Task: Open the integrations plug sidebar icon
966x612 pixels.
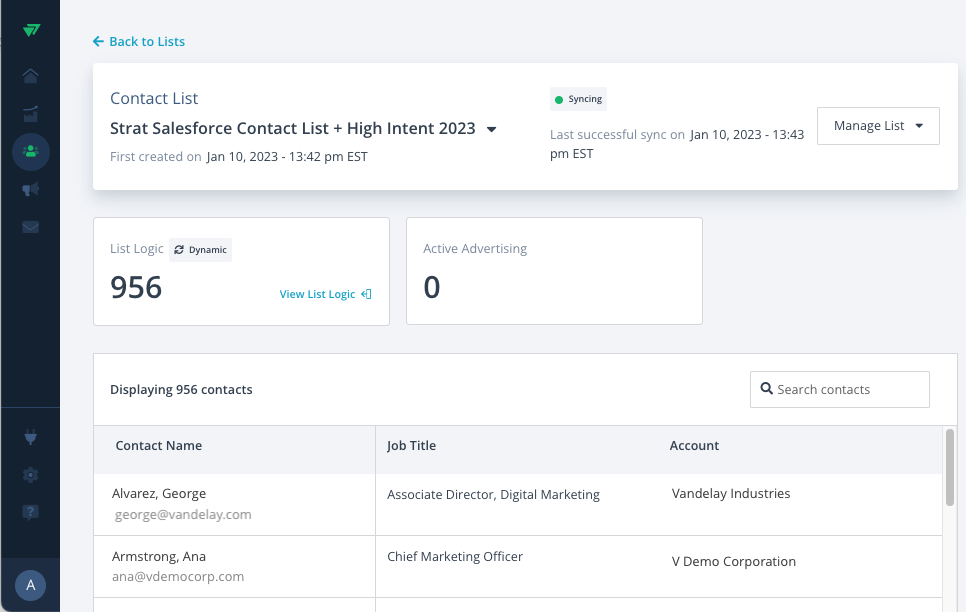Action: pos(30,438)
